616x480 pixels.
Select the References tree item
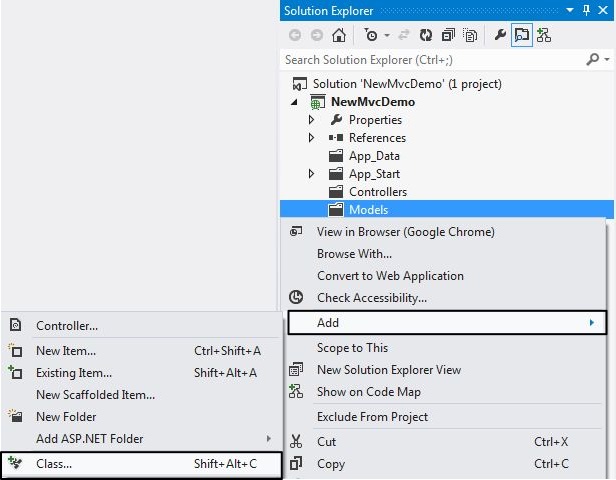tap(377, 138)
